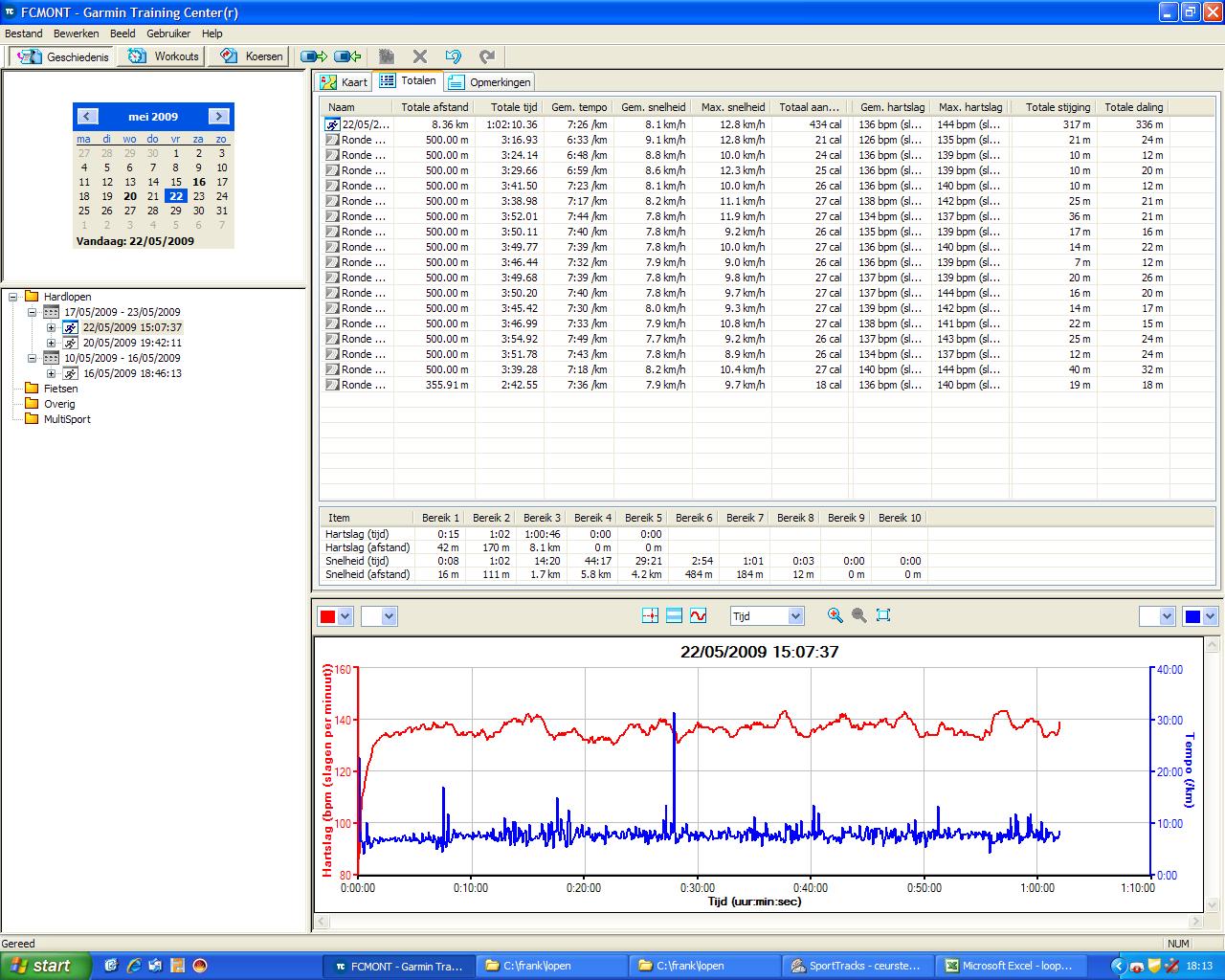The image size is (1225, 980).
Task: Open the blue right-axis color dropdown
Action: click(1210, 616)
